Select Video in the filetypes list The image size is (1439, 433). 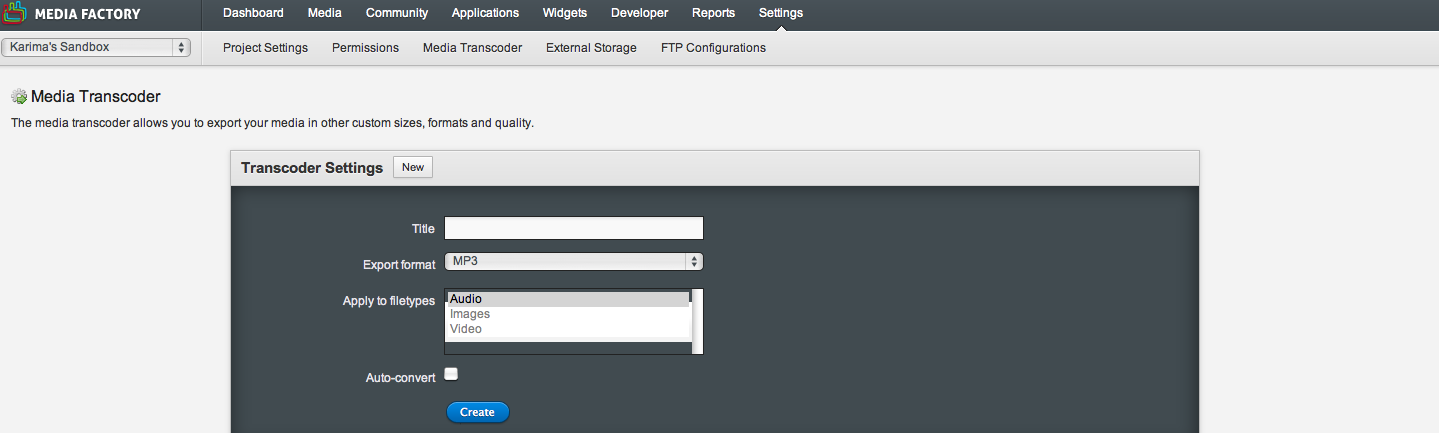pyautogui.click(x=568, y=329)
